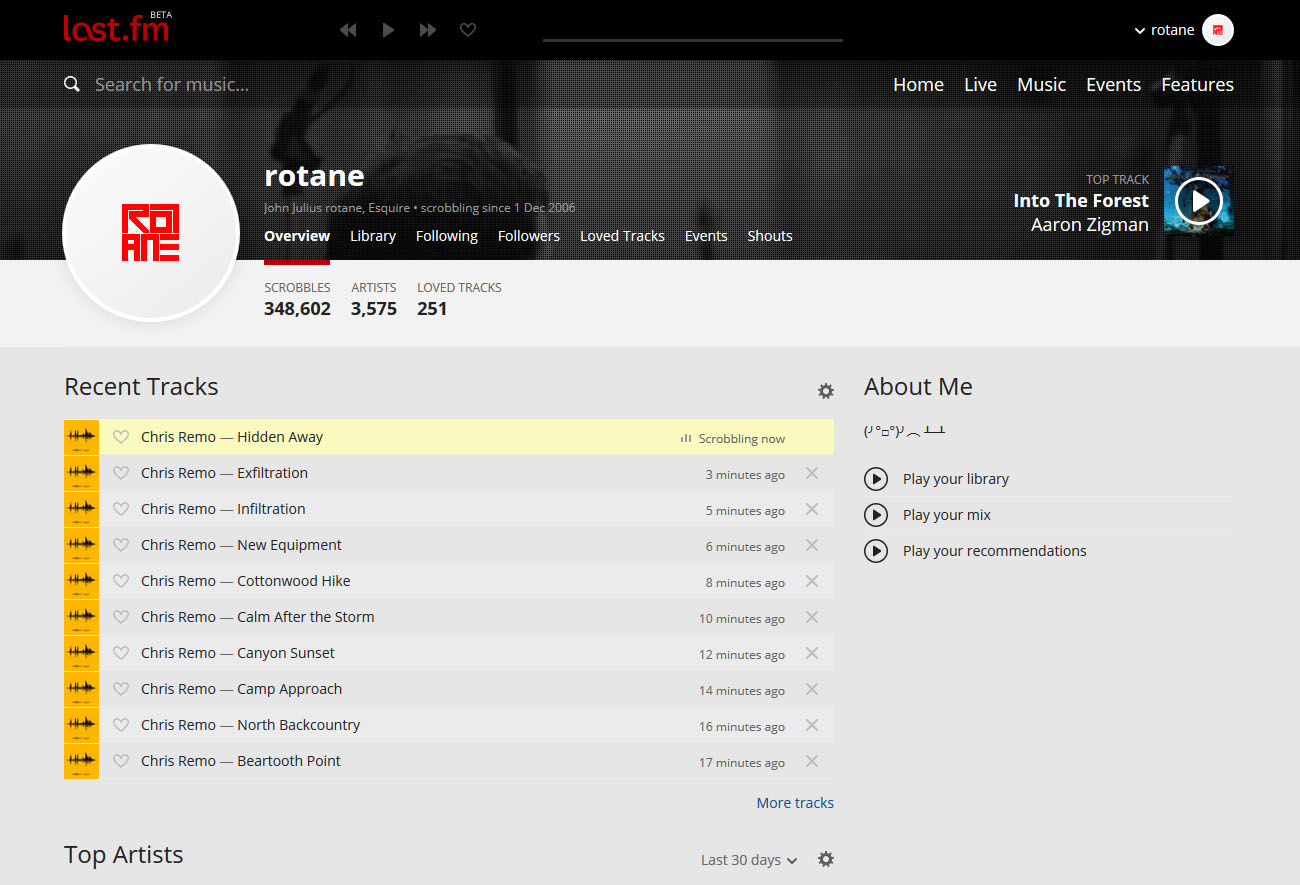The image size is (1300, 885).
Task: Open the 348,602 scrobbles count
Action: click(297, 309)
